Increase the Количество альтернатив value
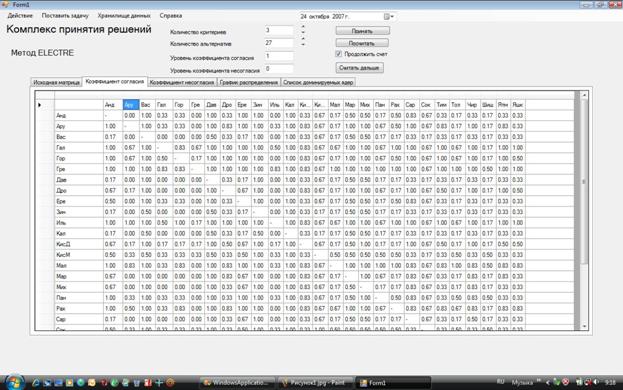The height and width of the screenshot is (390, 623). tap(303, 39)
